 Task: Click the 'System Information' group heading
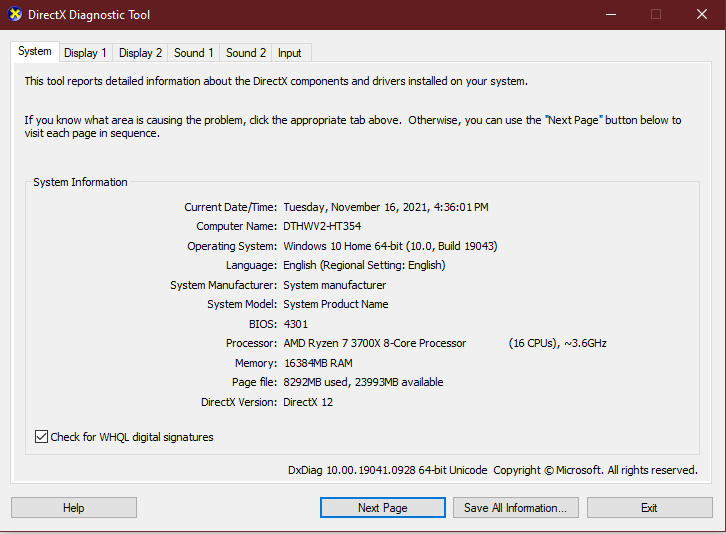coord(80,182)
